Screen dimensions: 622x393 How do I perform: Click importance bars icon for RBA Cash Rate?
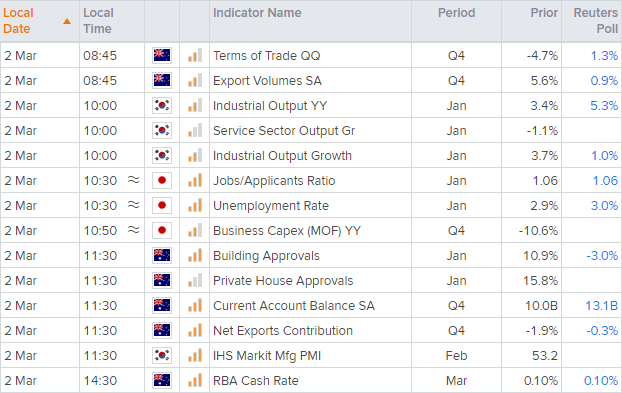(x=195, y=380)
